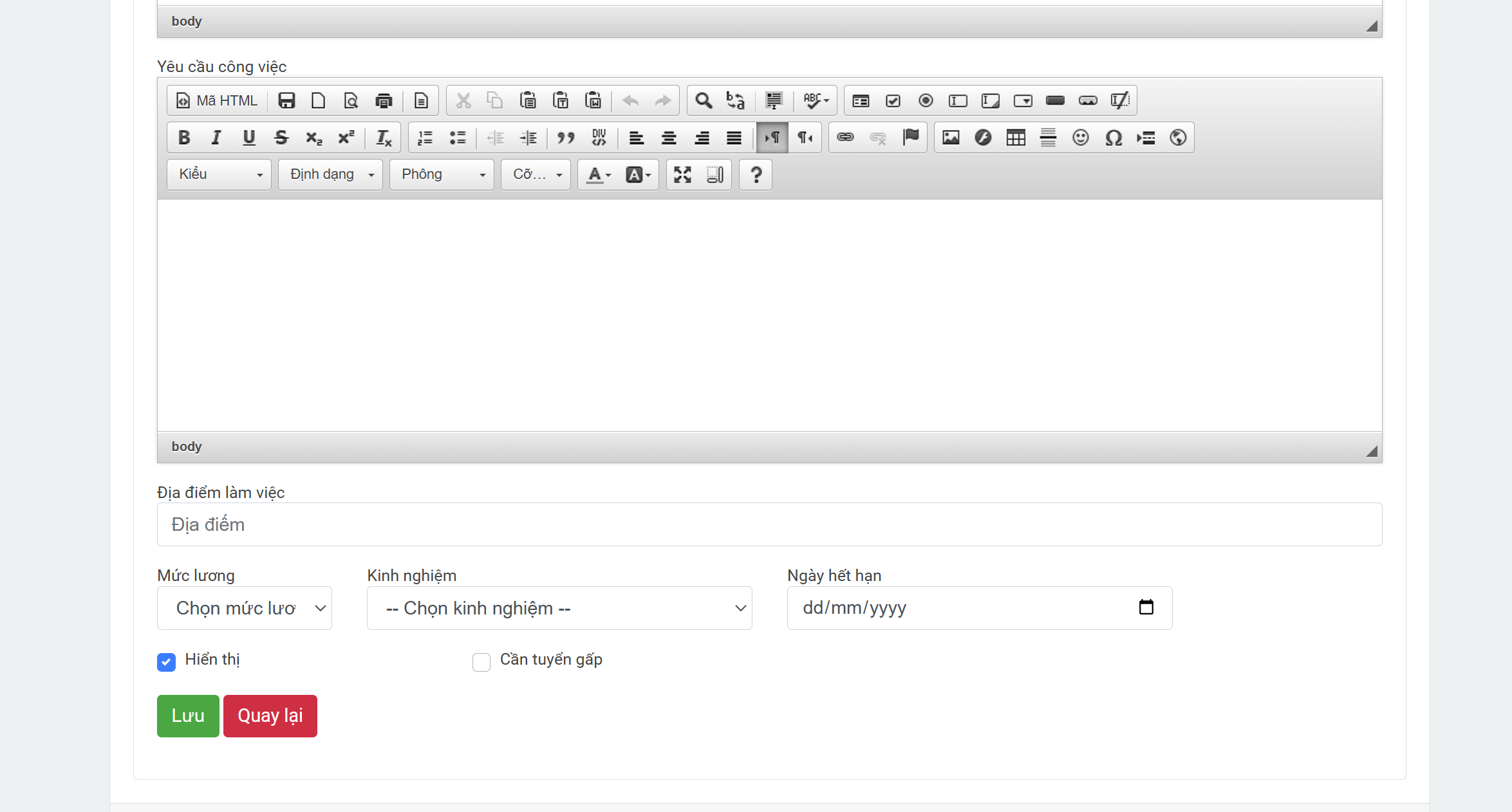Toggle Italic formatting
Viewport: 1512px width, 812px height.
coord(216,138)
